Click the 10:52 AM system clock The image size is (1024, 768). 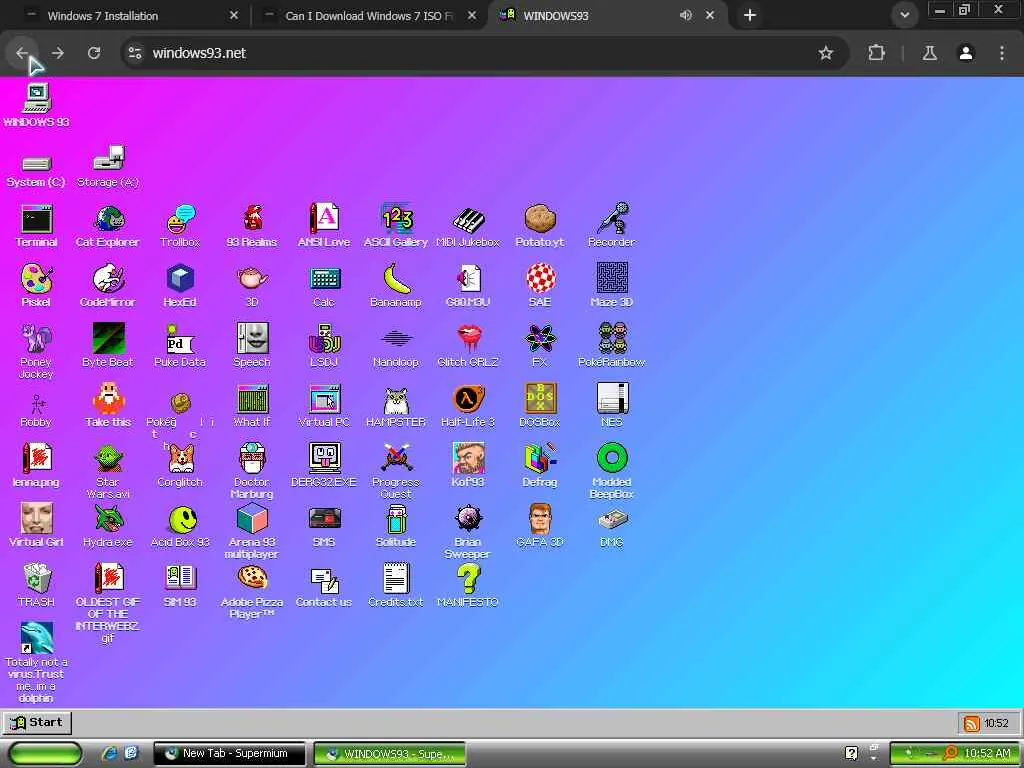[x=987, y=753]
